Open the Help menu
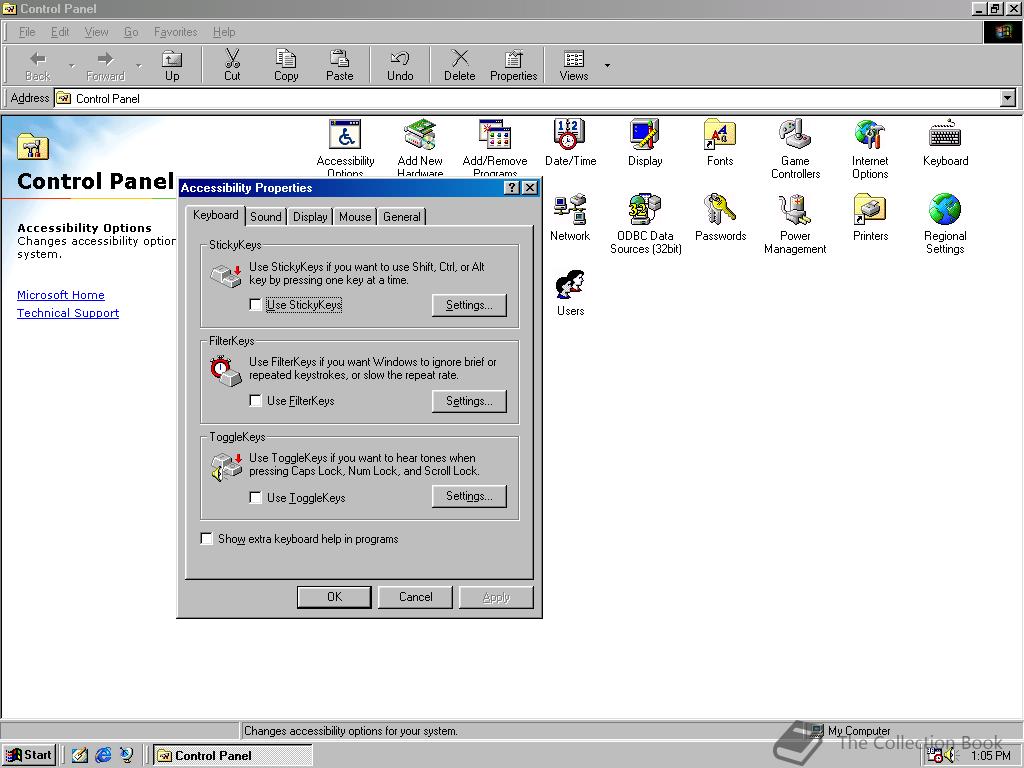The height and width of the screenshot is (768, 1024). click(224, 32)
